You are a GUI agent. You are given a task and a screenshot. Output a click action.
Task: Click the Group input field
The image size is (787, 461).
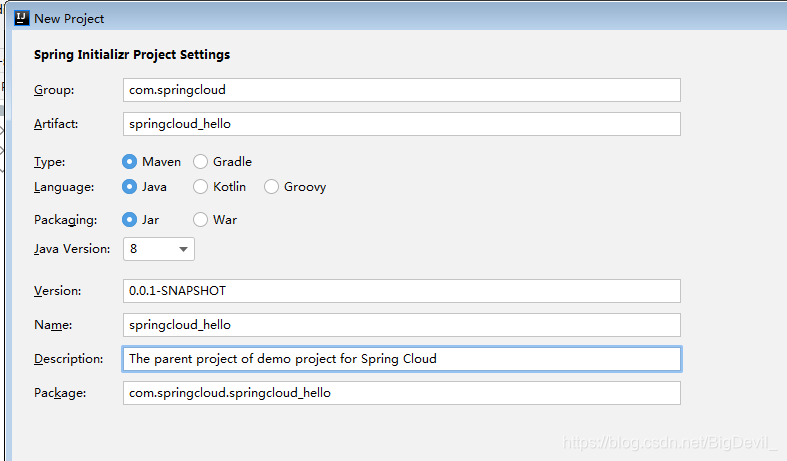point(402,90)
